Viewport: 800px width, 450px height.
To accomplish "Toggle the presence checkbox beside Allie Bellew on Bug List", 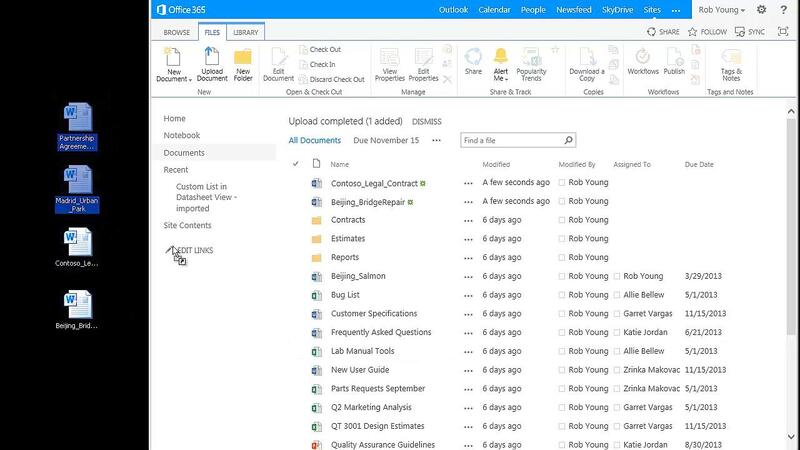I will click(x=617, y=295).
